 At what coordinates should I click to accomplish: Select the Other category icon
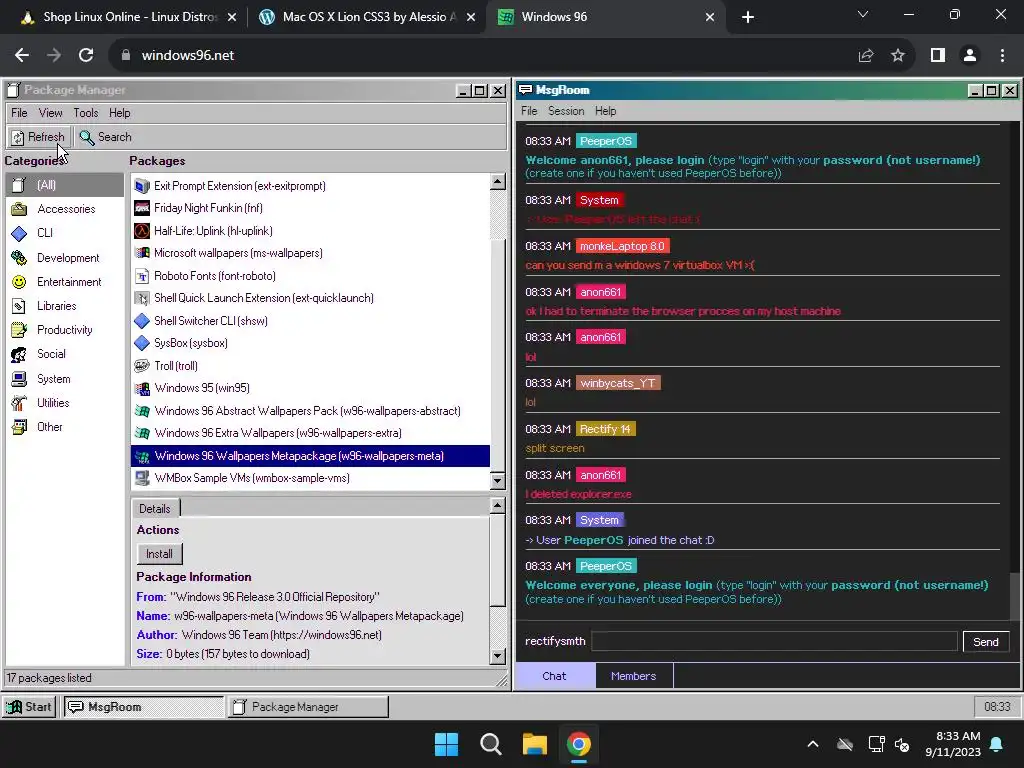pyautogui.click(x=19, y=427)
